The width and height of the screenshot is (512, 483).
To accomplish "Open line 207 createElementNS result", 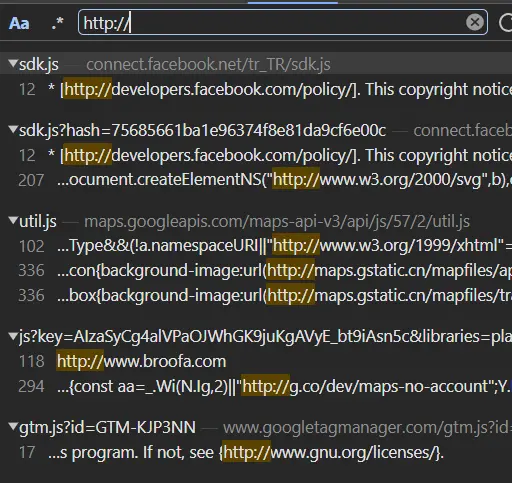I will (x=256, y=180).
